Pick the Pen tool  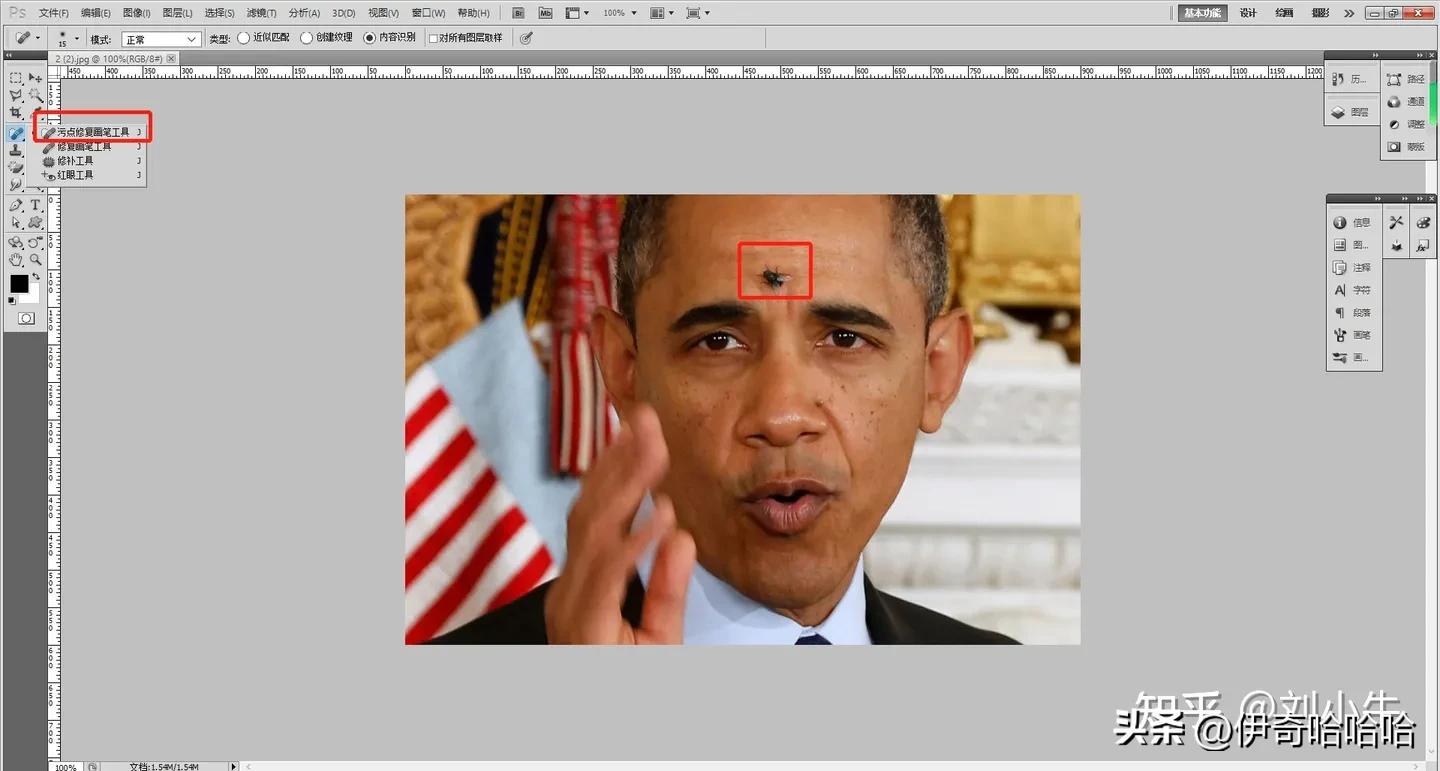tap(16, 204)
